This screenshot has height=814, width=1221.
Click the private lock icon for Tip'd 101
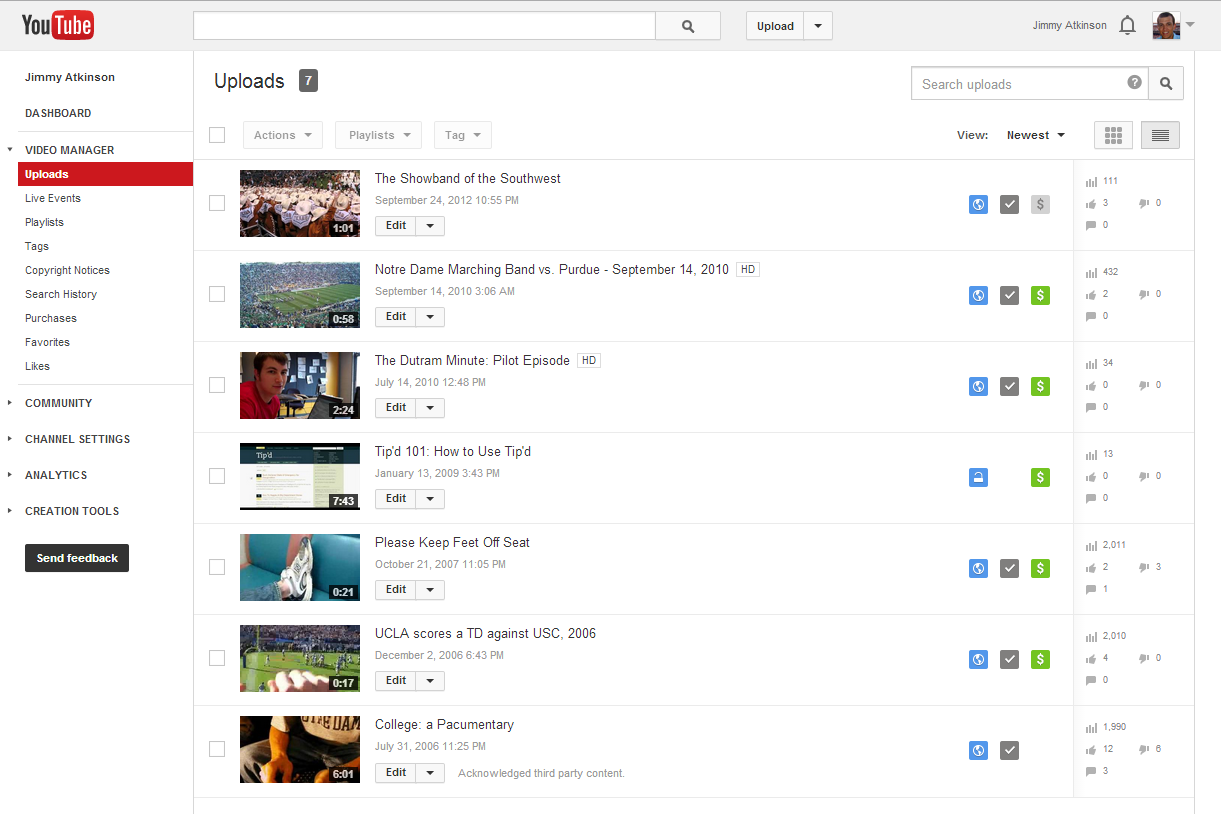coord(979,477)
